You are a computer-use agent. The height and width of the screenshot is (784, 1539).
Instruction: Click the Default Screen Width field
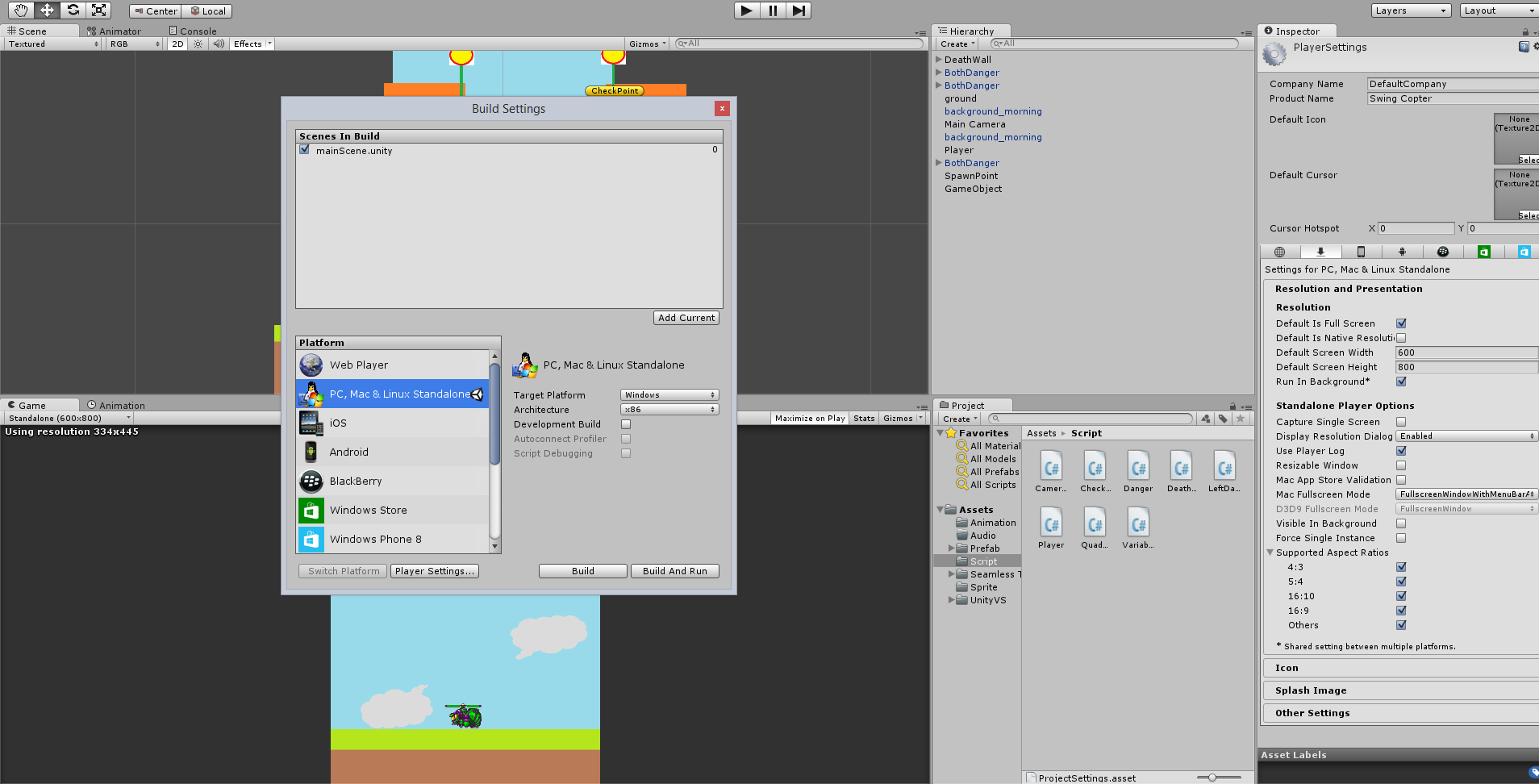[x=1466, y=352]
